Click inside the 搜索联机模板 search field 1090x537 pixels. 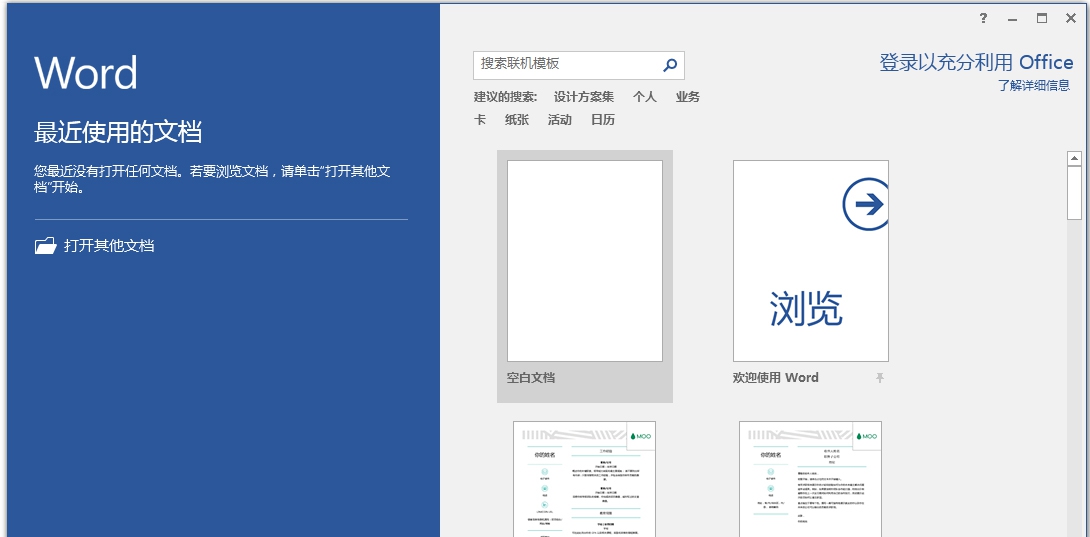[x=565, y=65]
